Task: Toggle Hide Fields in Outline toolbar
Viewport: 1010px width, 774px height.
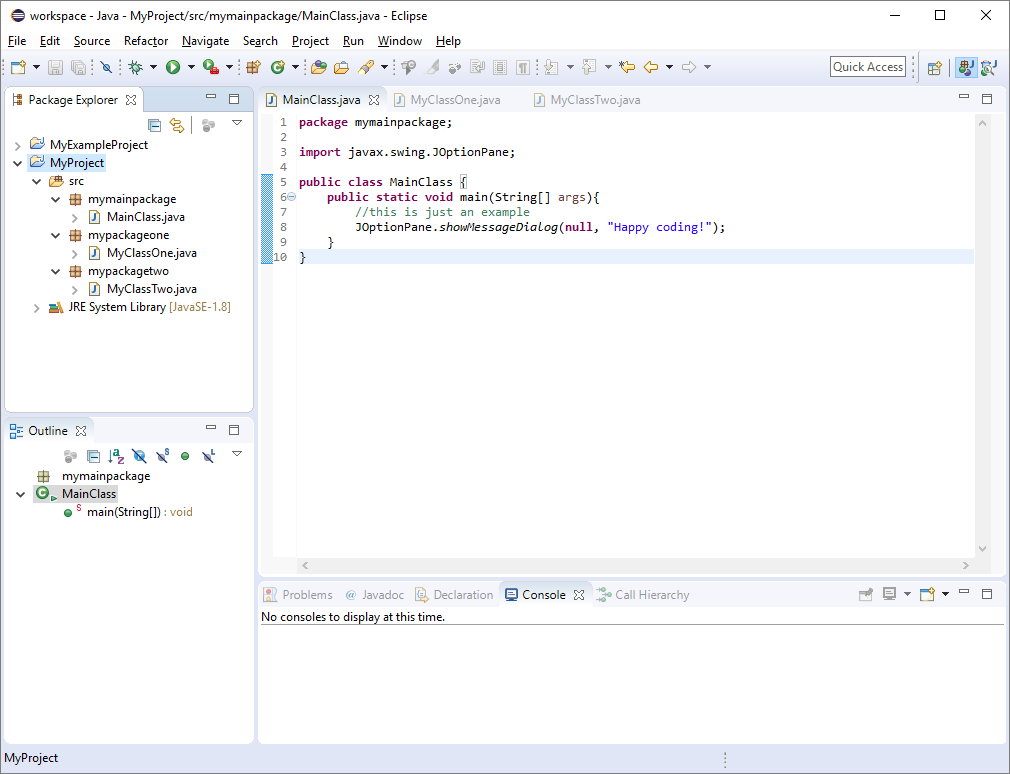Action: (139, 456)
